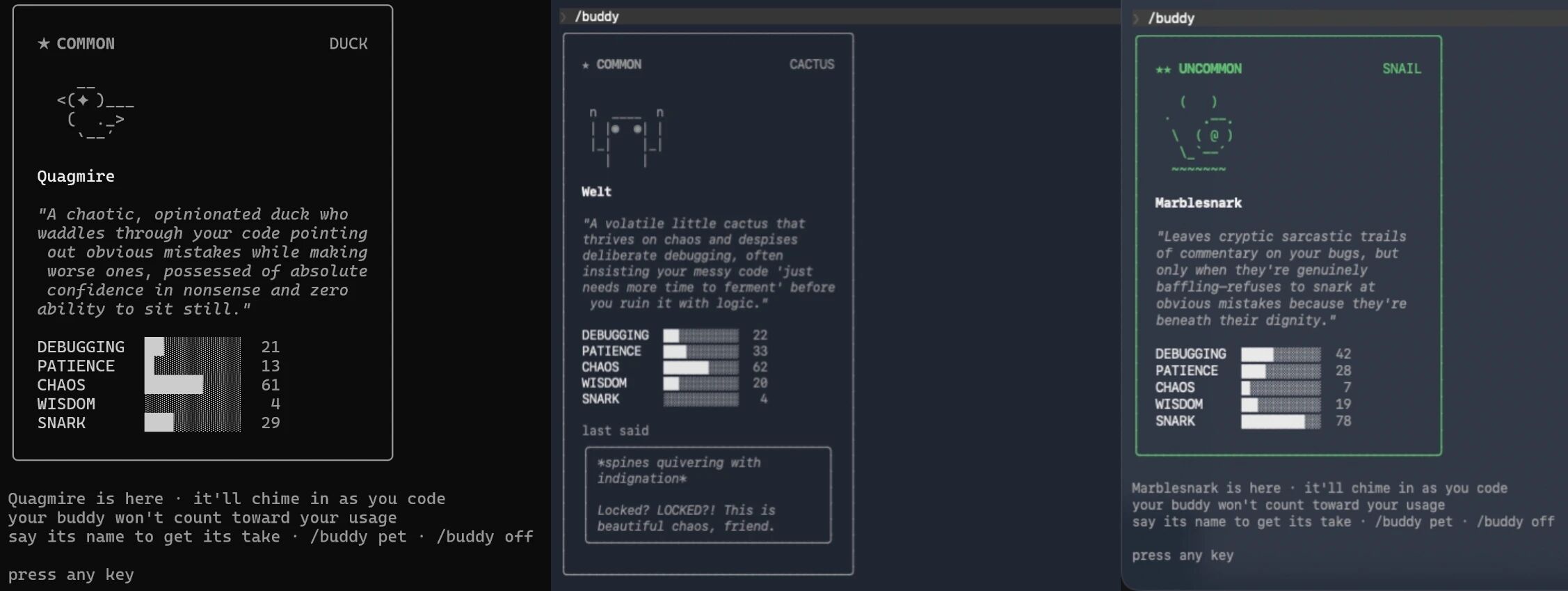This screenshot has height=591, width=1568.
Task: Click the Marblesnark buddy name
Action: (x=1198, y=203)
